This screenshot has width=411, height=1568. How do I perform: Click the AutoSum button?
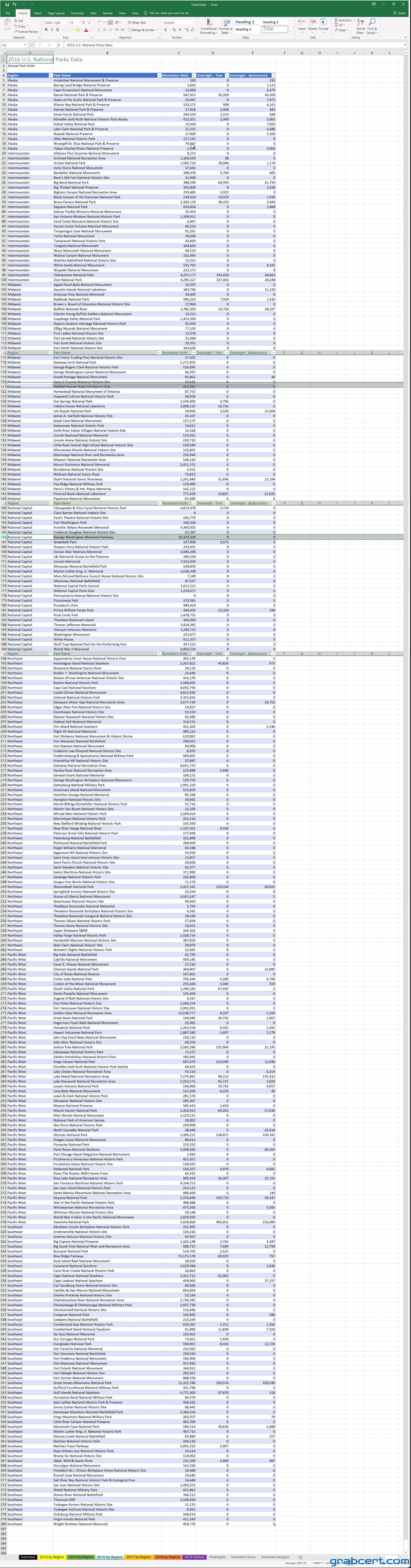pyautogui.click(x=343, y=20)
